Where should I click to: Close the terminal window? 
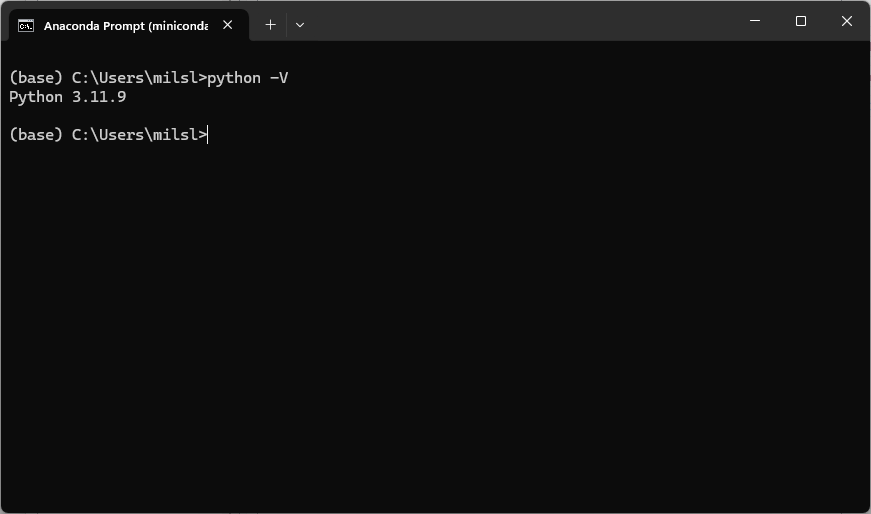[847, 21]
